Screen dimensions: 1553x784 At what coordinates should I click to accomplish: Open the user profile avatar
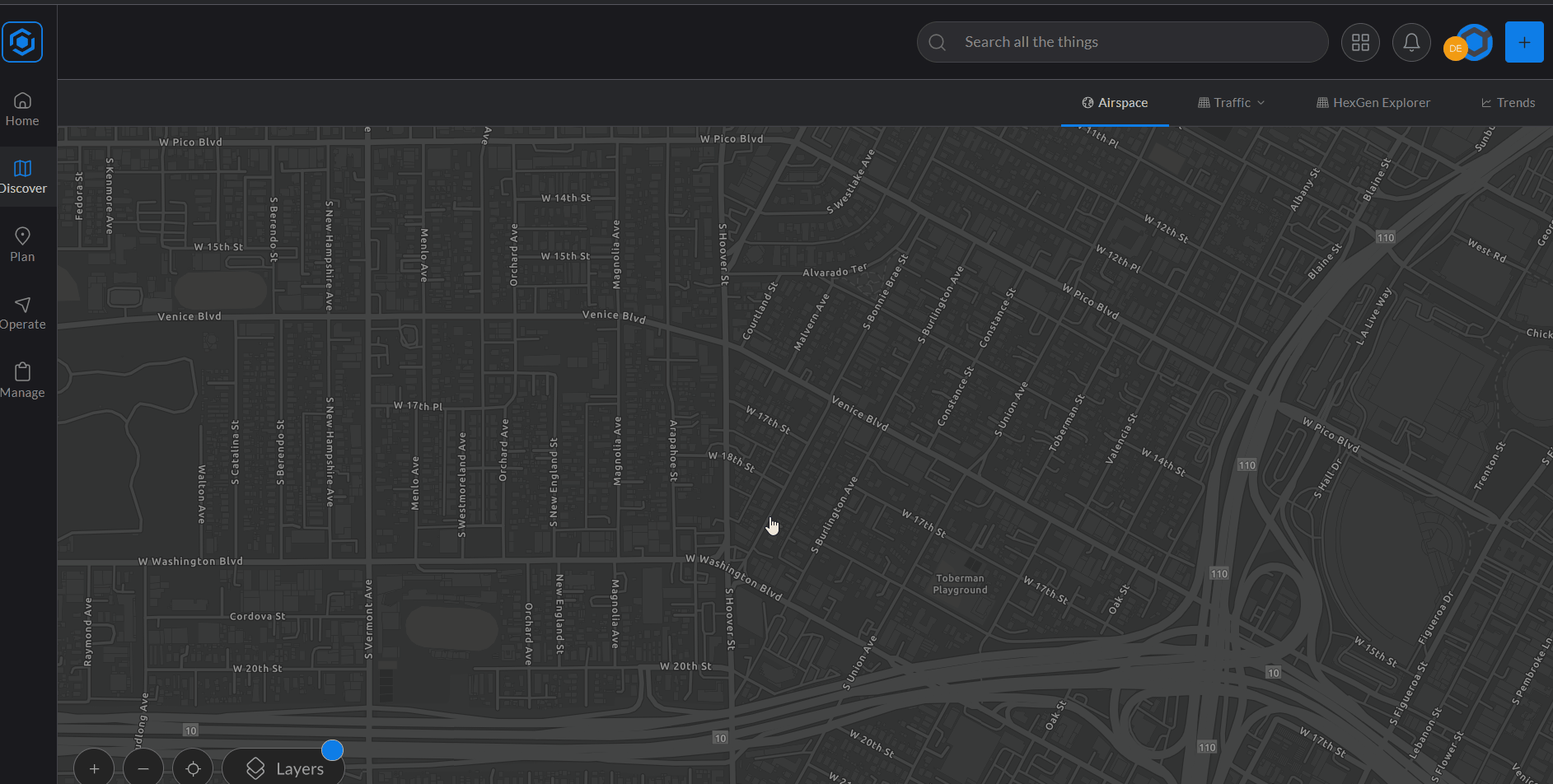pyautogui.click(x=1468, y=43)
